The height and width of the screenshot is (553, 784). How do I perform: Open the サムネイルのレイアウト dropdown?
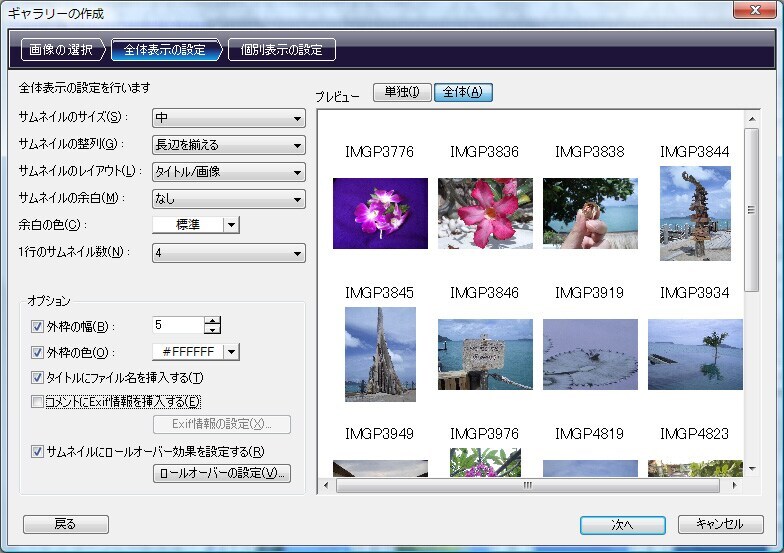[228, 172]
